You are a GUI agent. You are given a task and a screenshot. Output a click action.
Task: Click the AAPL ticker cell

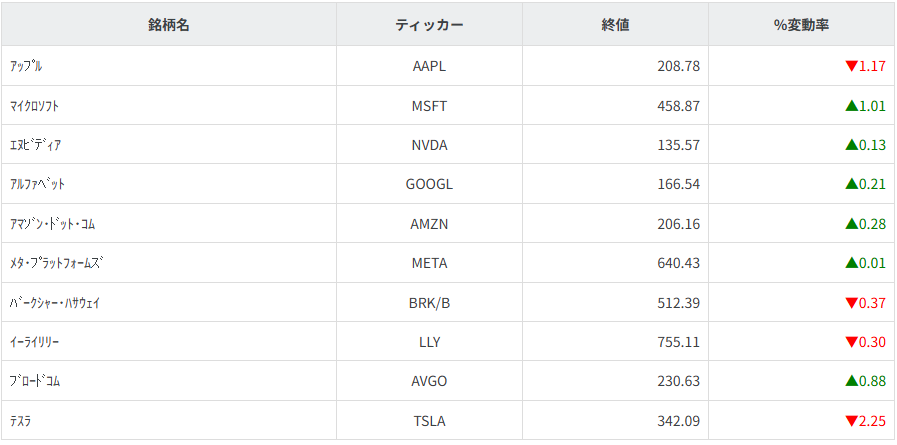[429, 66]
